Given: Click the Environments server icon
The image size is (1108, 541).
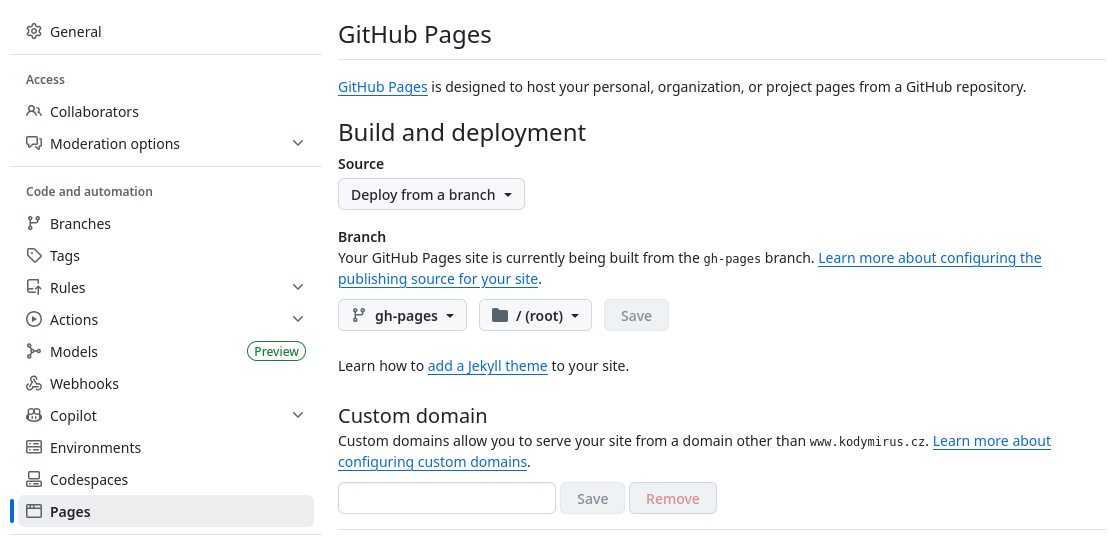Looking at the screenshot, I should [x=34, y=447].
